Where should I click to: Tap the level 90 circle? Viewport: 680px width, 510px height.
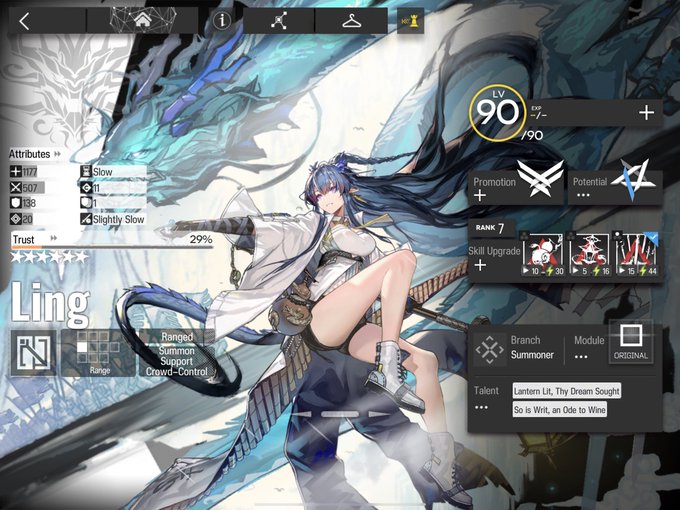click(497, 113)
